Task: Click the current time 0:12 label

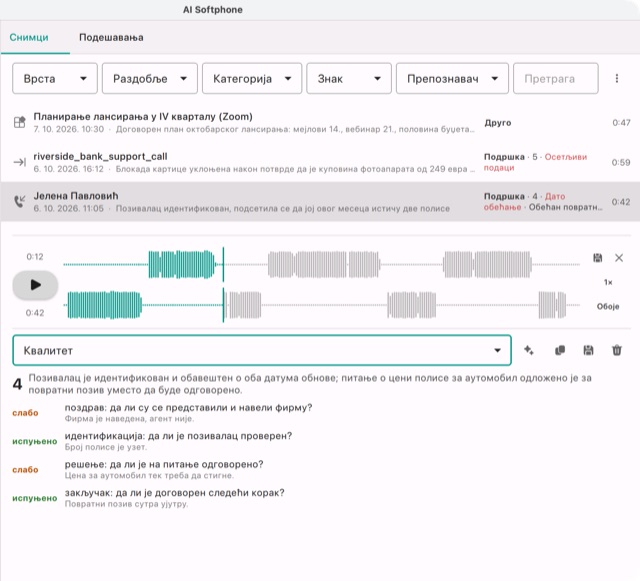Action: coord(35,257)
